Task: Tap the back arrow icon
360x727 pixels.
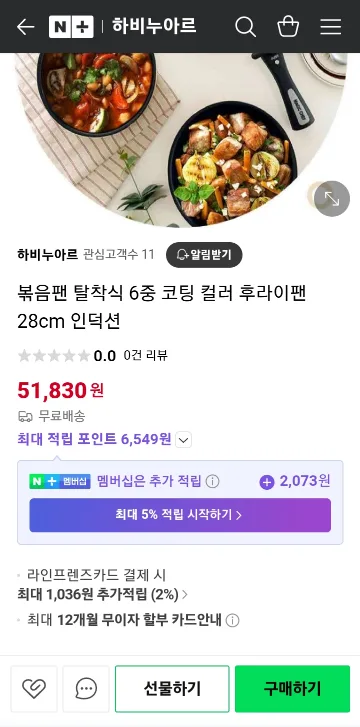Action: (25, 26)
